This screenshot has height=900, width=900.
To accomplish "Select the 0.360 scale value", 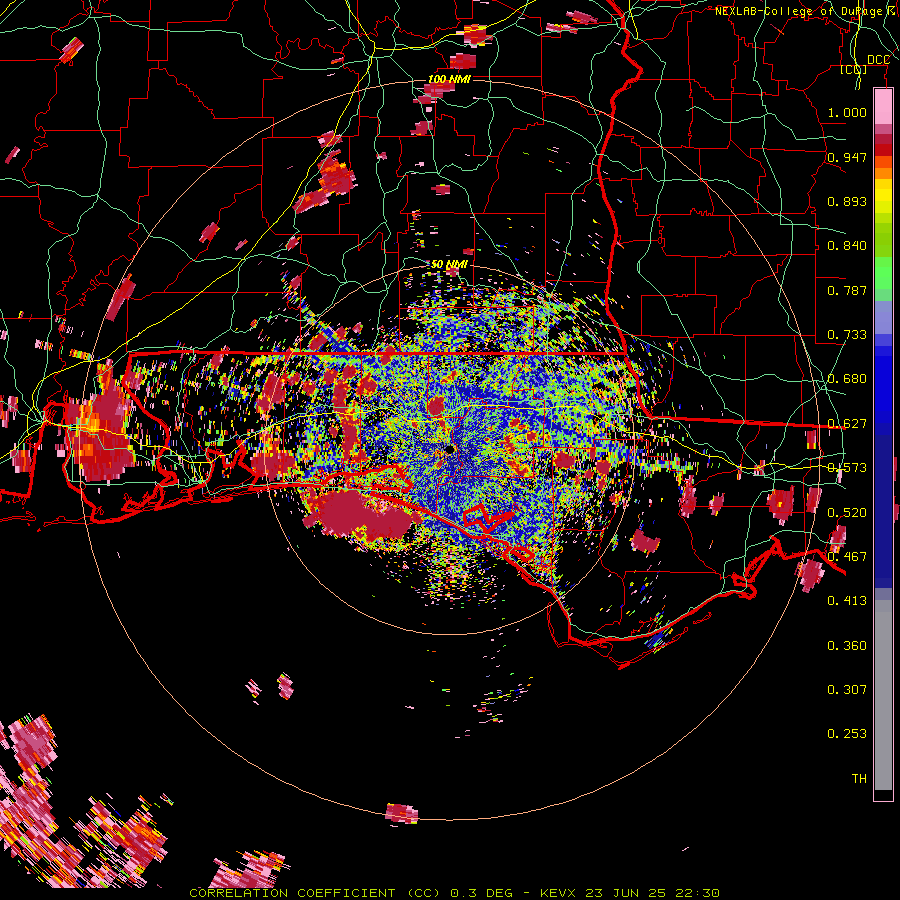I will (x=847, y=646).
